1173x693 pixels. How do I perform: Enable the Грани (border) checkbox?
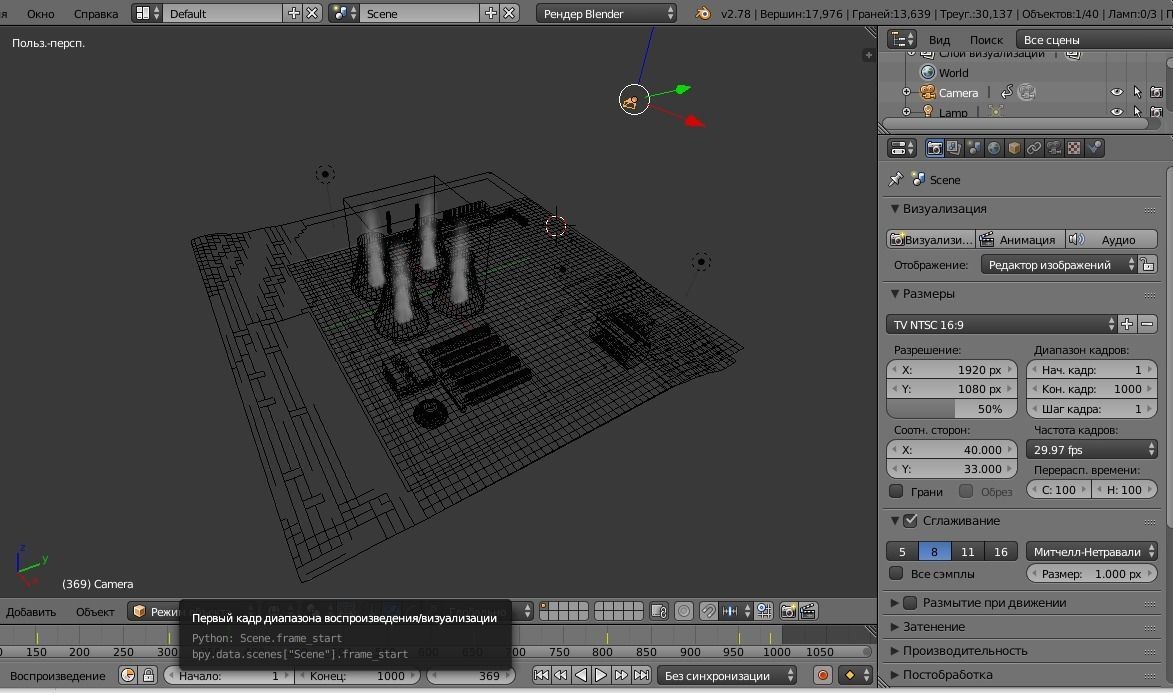tap(896, 492)
